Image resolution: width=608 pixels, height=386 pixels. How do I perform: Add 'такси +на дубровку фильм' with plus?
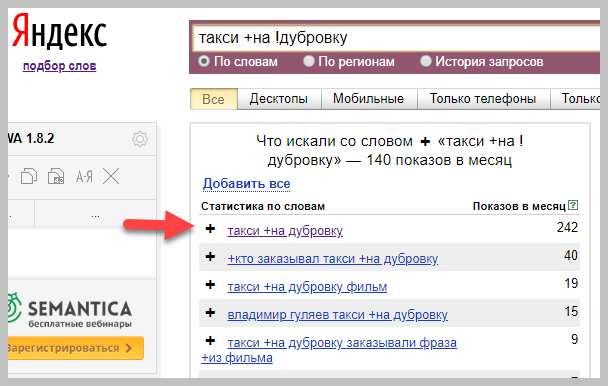(x=210, y=285)
